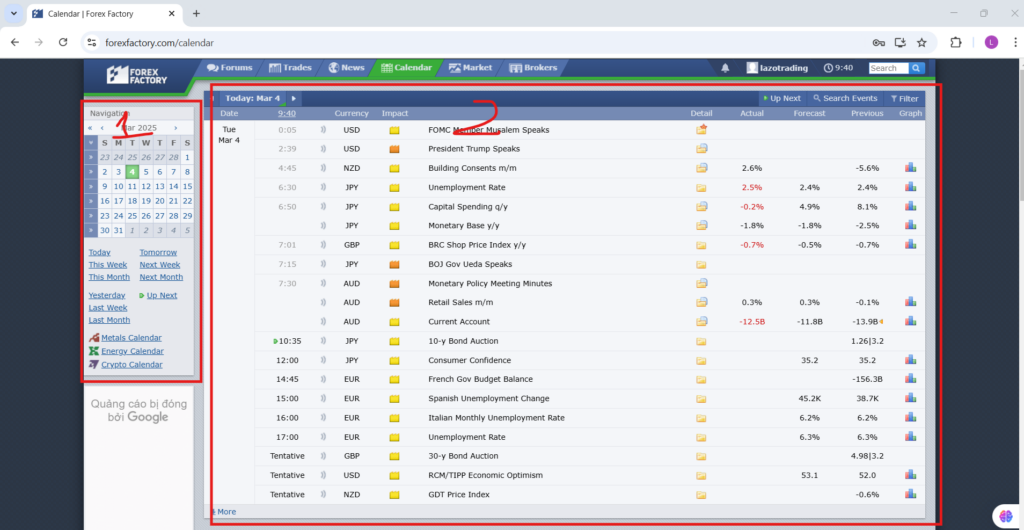
Task: Open graph for BRC Shop Price Index
Action: click(910, 245)
